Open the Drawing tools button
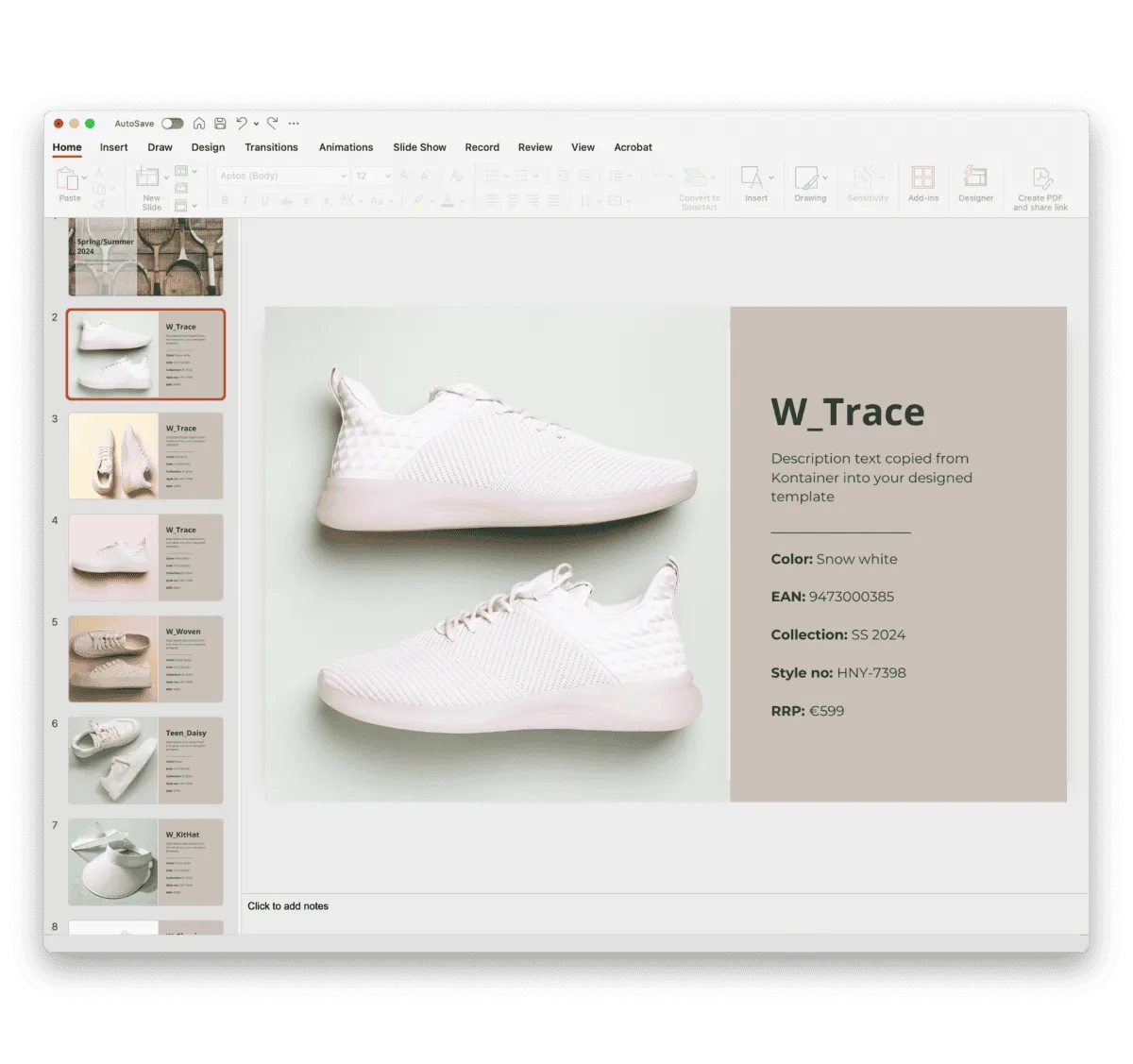 point(810,184)
